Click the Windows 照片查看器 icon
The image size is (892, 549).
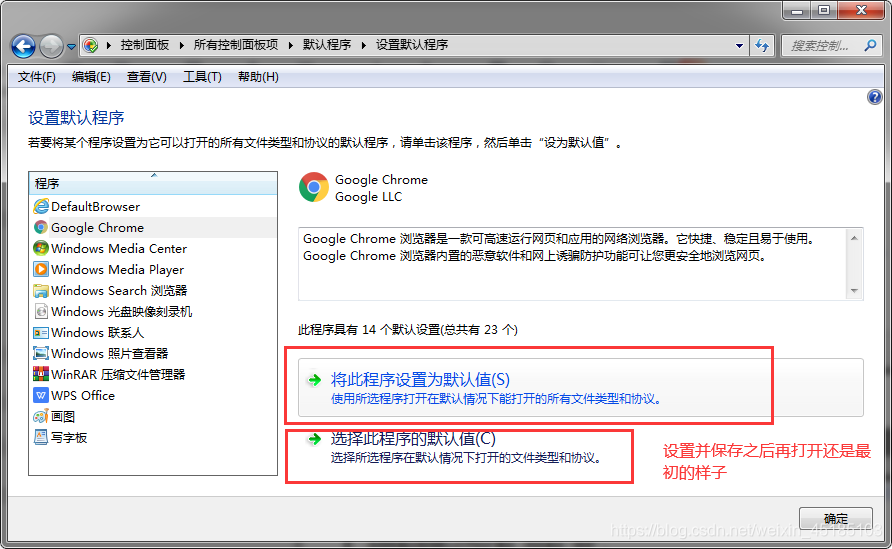click(41, 353)
